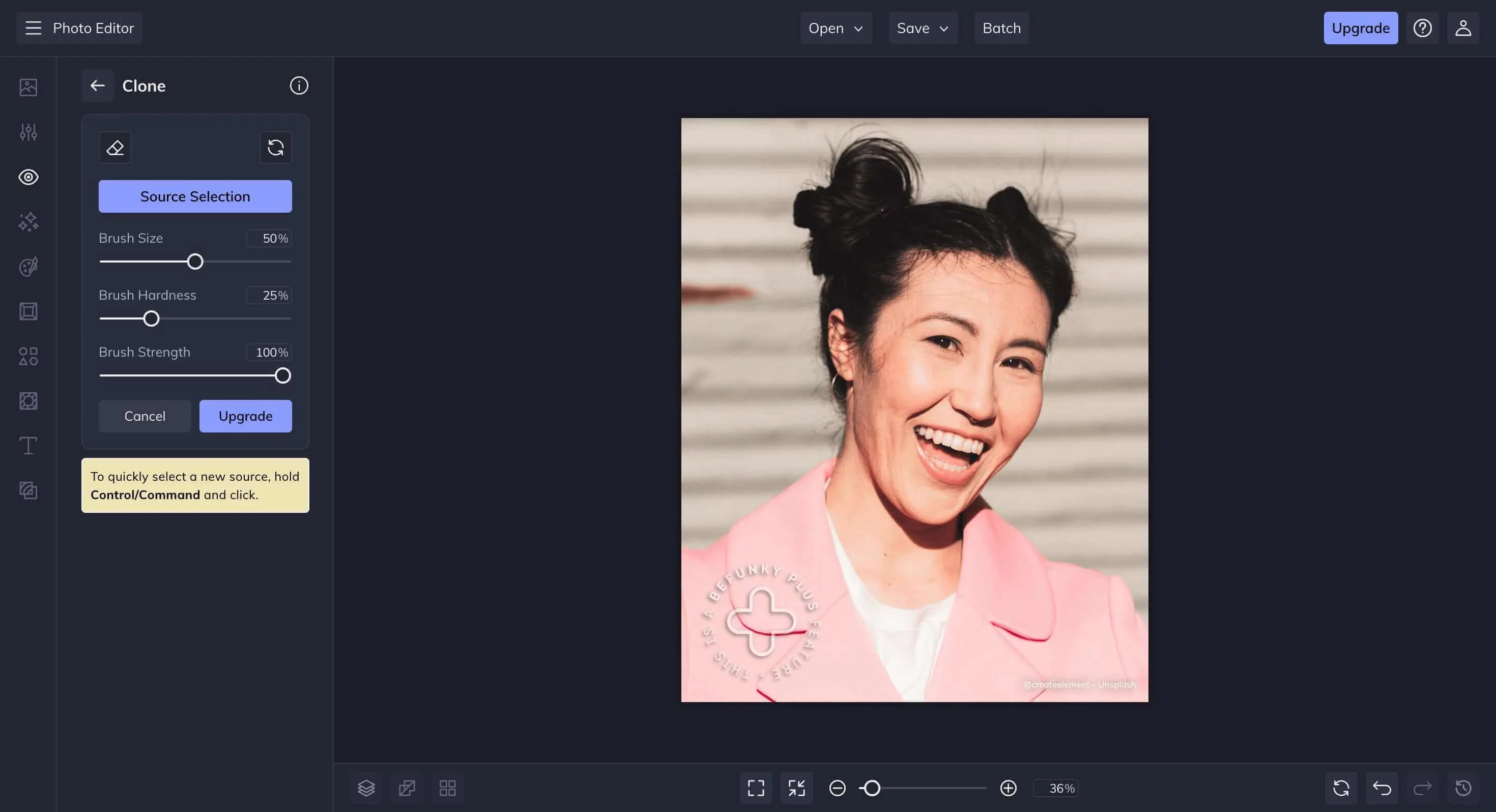Expand the Open dropdown menu
Screen dimensions: 1496x812
pyautogui.click(x=836, y=28)
